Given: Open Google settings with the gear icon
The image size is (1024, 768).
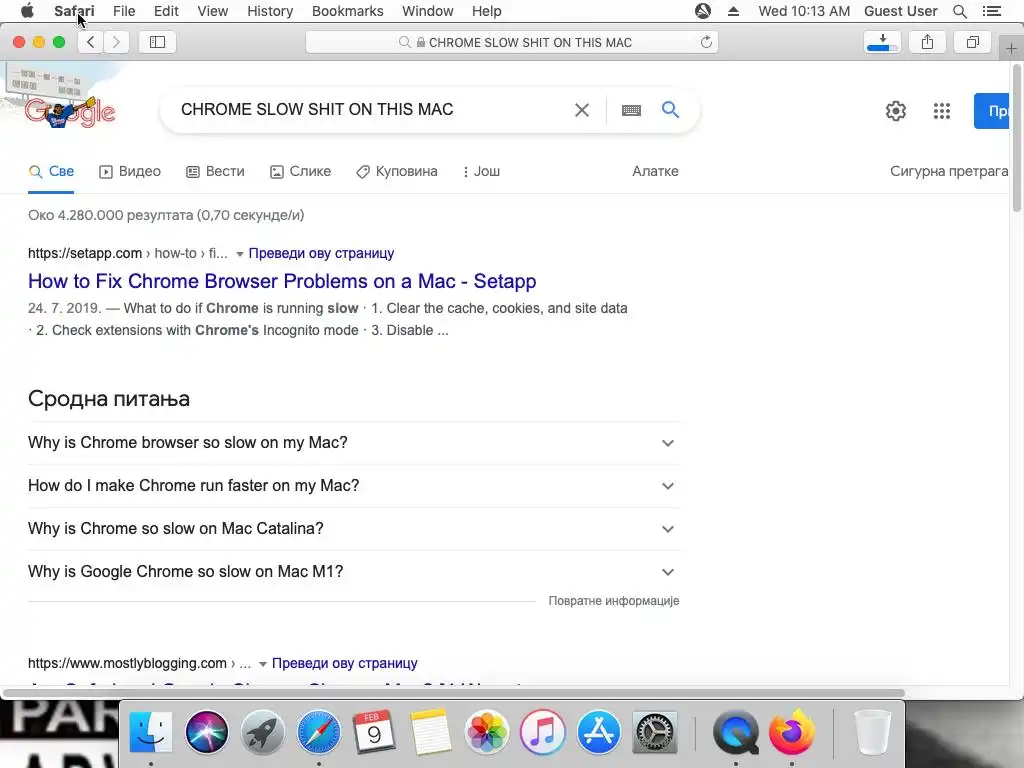Looking at the screenshot, I should click(x=896, y=111).
